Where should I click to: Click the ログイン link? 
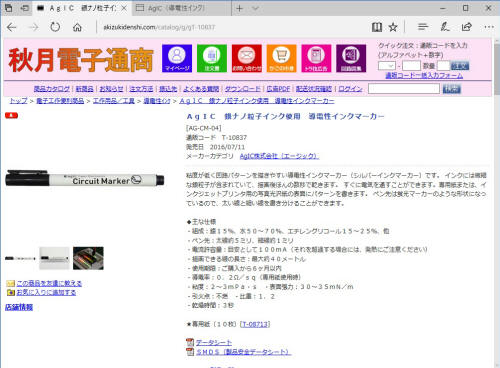(350, 89)
